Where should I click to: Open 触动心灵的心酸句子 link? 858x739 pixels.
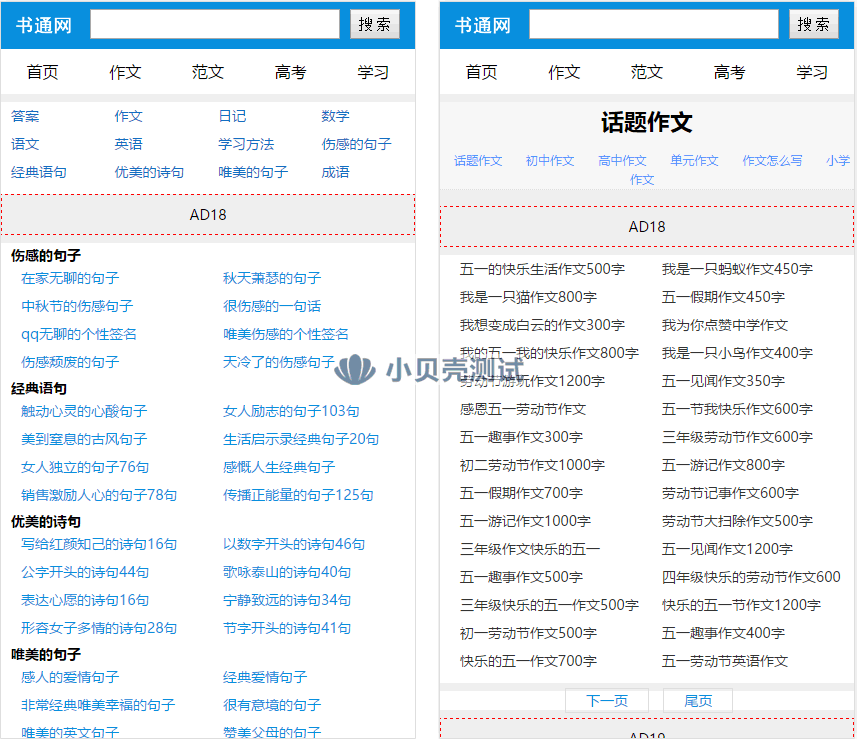point(84,411)
